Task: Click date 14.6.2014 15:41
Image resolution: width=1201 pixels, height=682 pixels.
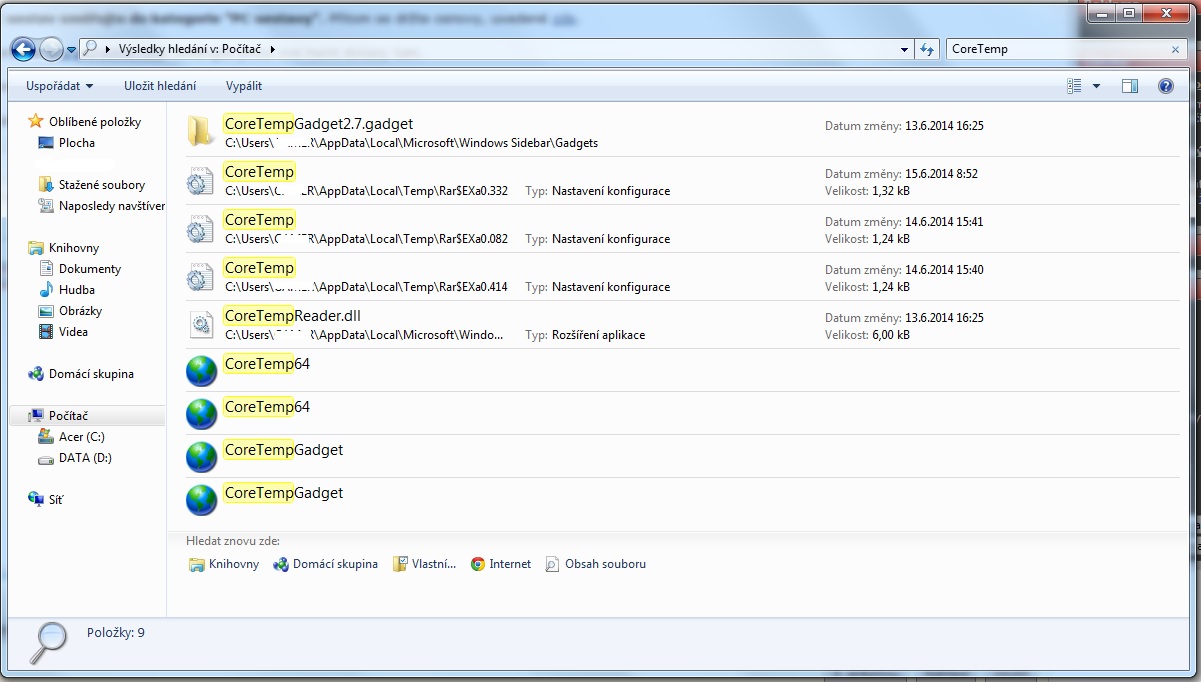Action: [943, 221]
